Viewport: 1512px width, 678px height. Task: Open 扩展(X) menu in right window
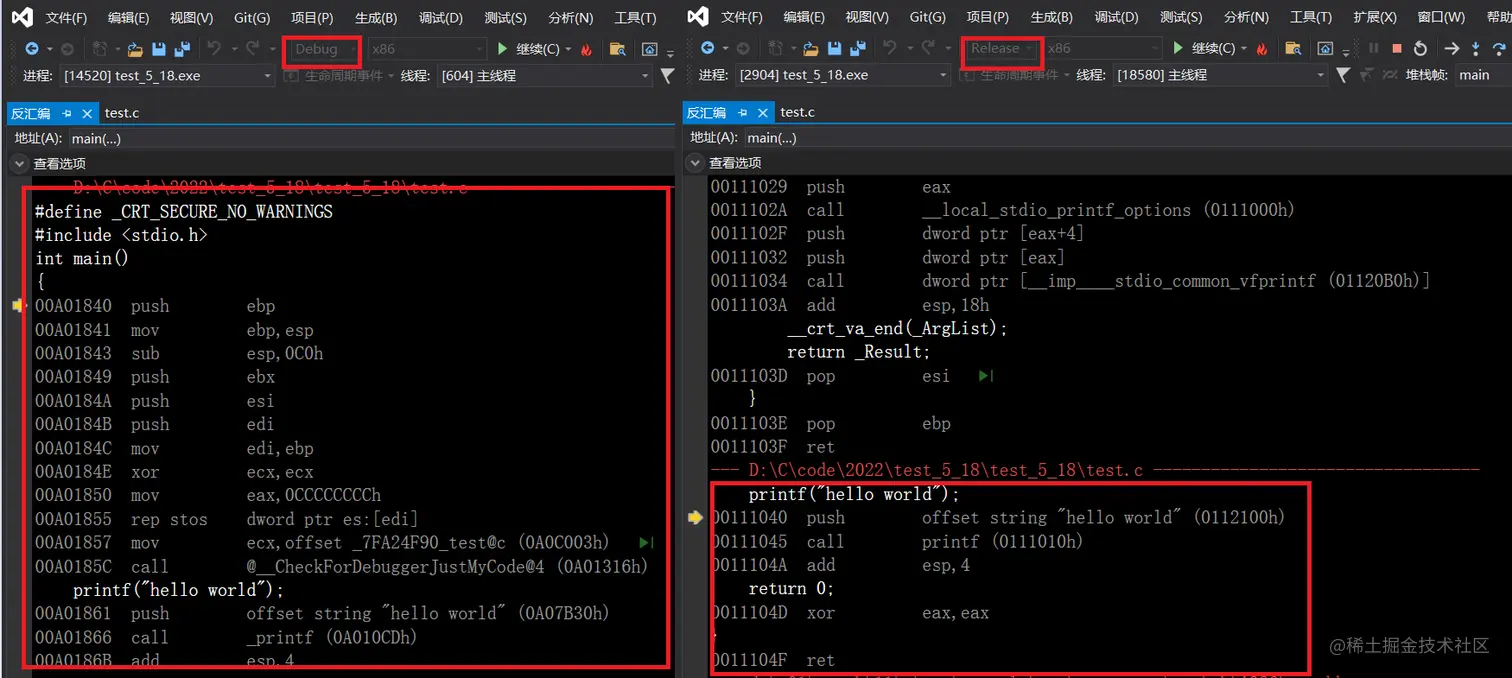[1375, 17]
